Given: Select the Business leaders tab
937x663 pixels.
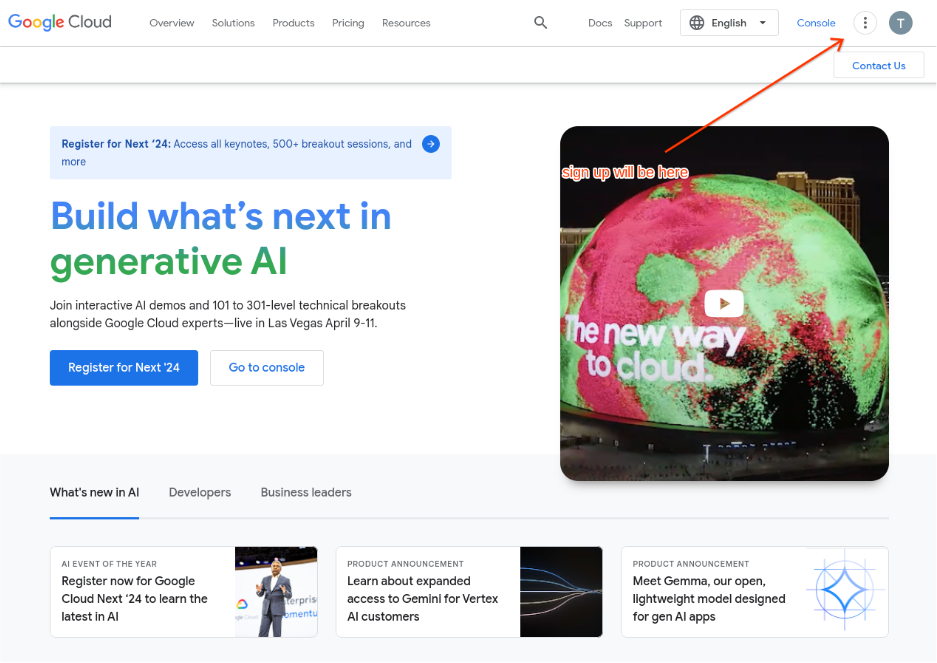Looking at the screenshot, I should pyautogui.click(x=306, y=492).
